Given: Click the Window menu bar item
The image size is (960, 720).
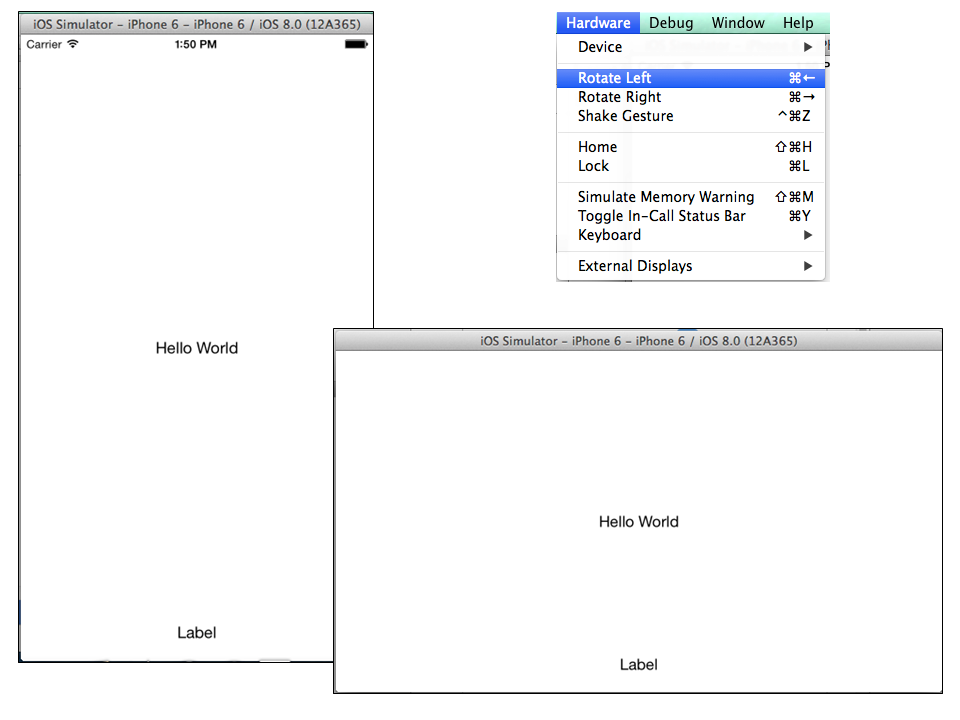Looking at the screenshot, I should click(738, 23).
